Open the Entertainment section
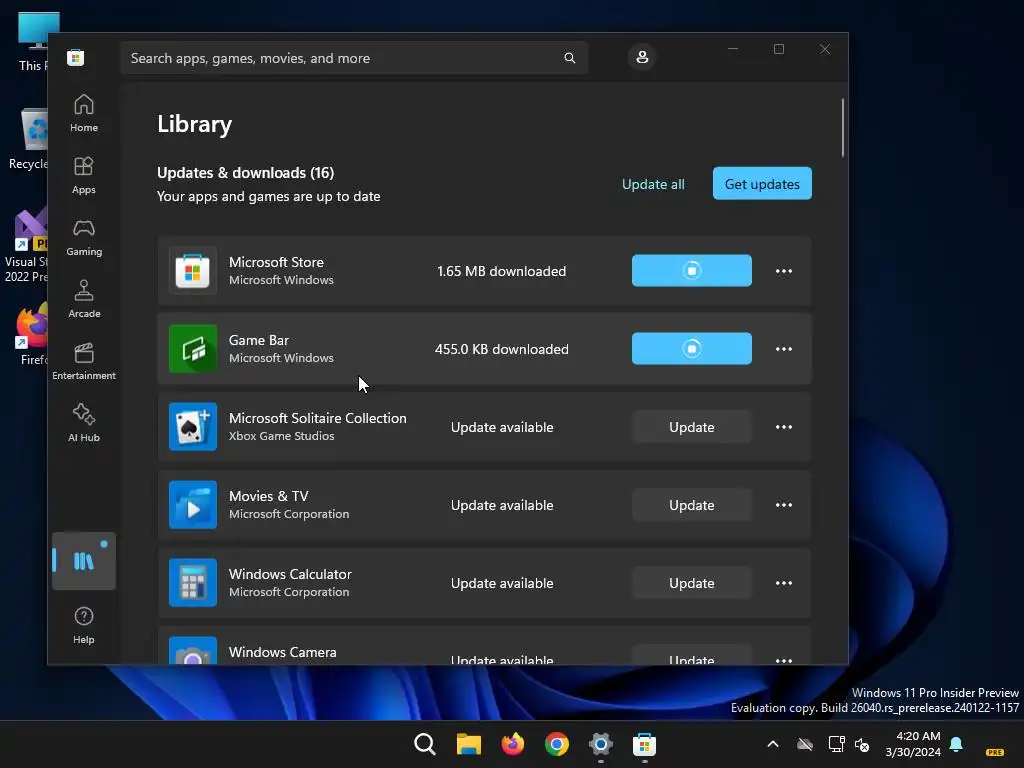 point(84,362)
